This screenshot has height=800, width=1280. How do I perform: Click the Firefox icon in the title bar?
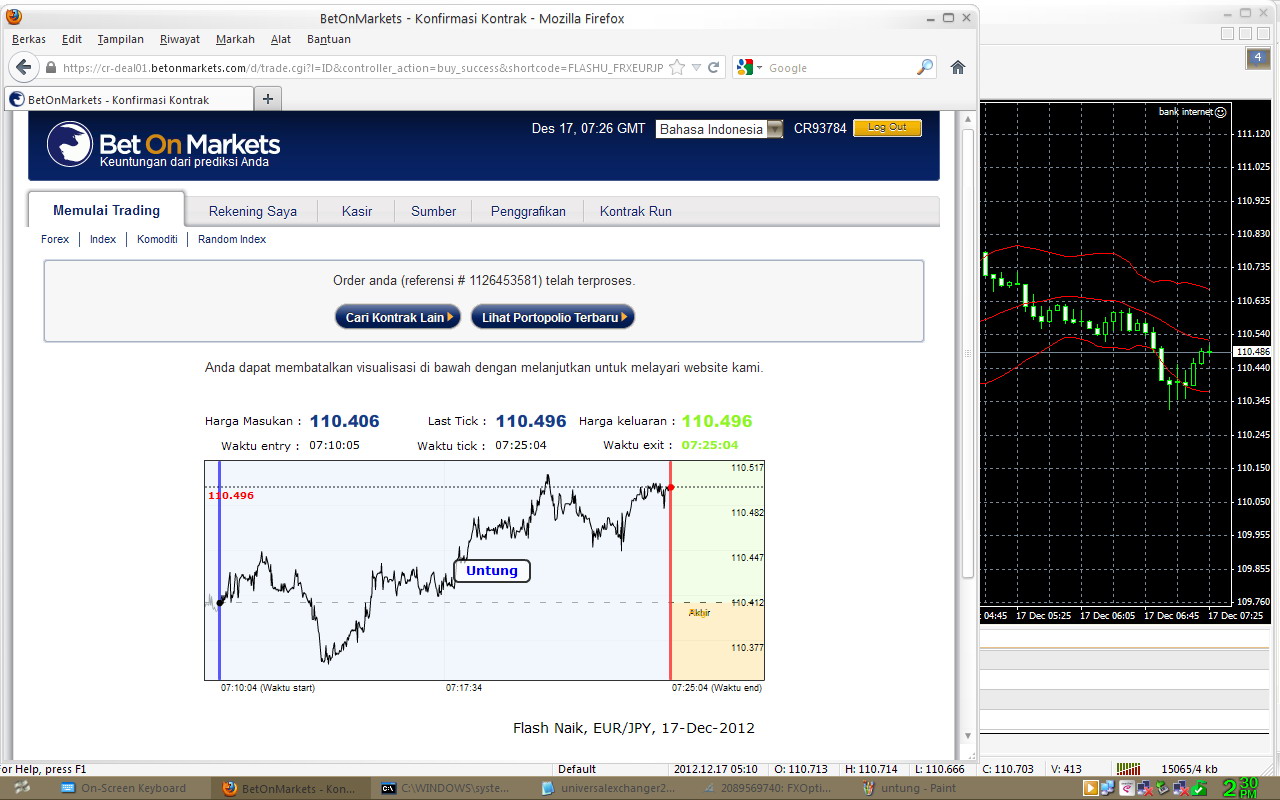(13, 17)
